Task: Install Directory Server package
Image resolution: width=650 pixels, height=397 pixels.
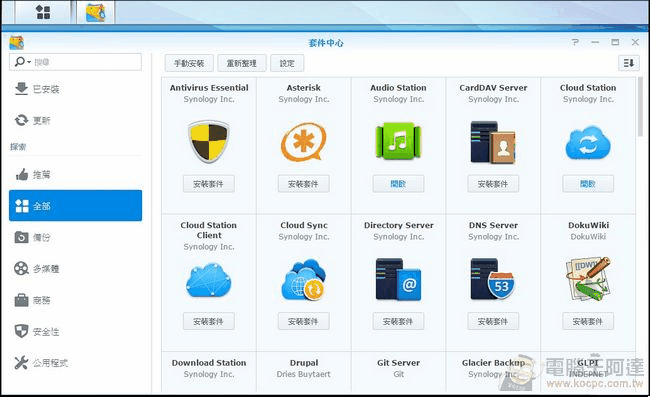Action: point(398,321)
